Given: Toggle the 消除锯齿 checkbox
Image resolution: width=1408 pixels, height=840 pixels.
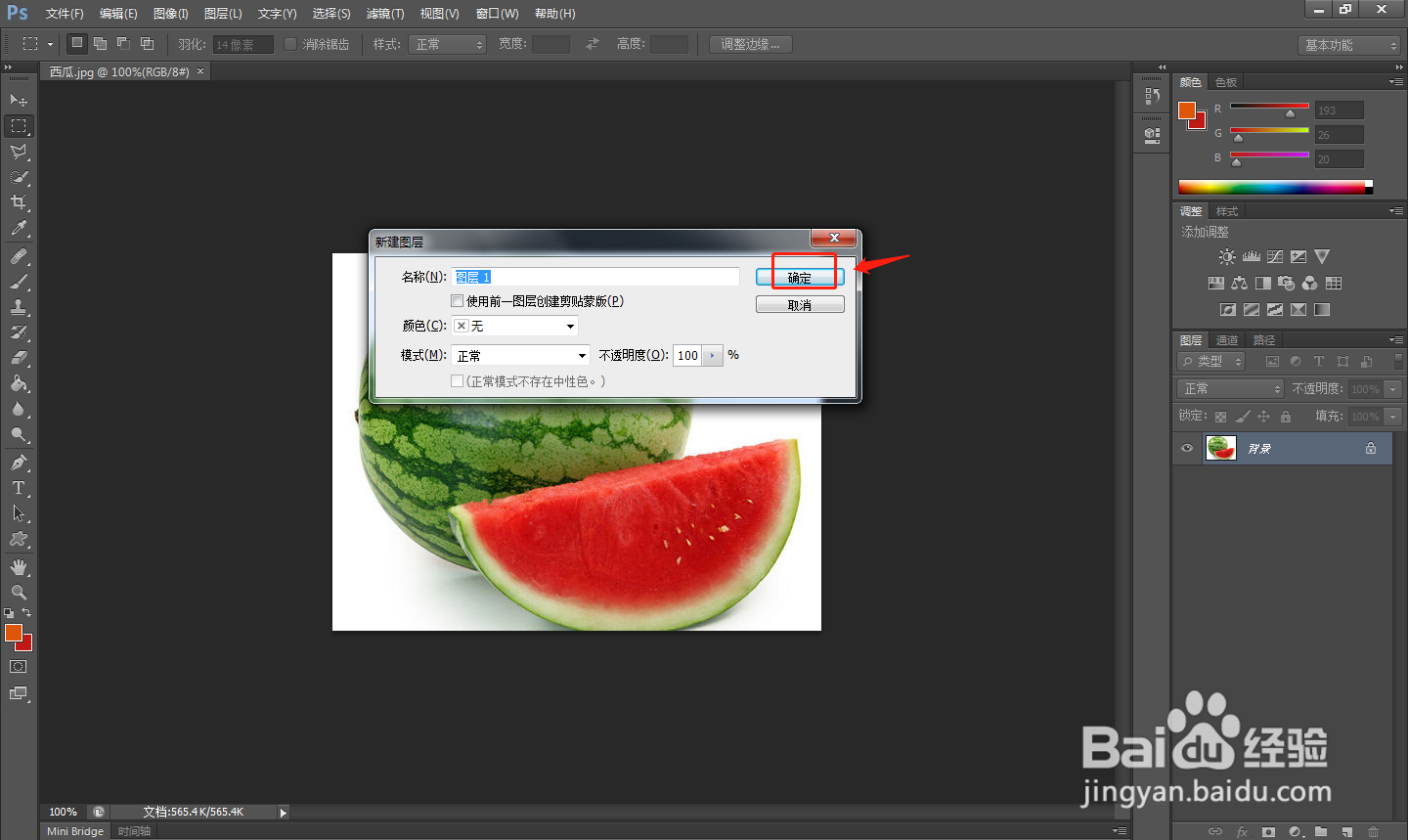Looking at the screenshot, I should coord(290,44).
